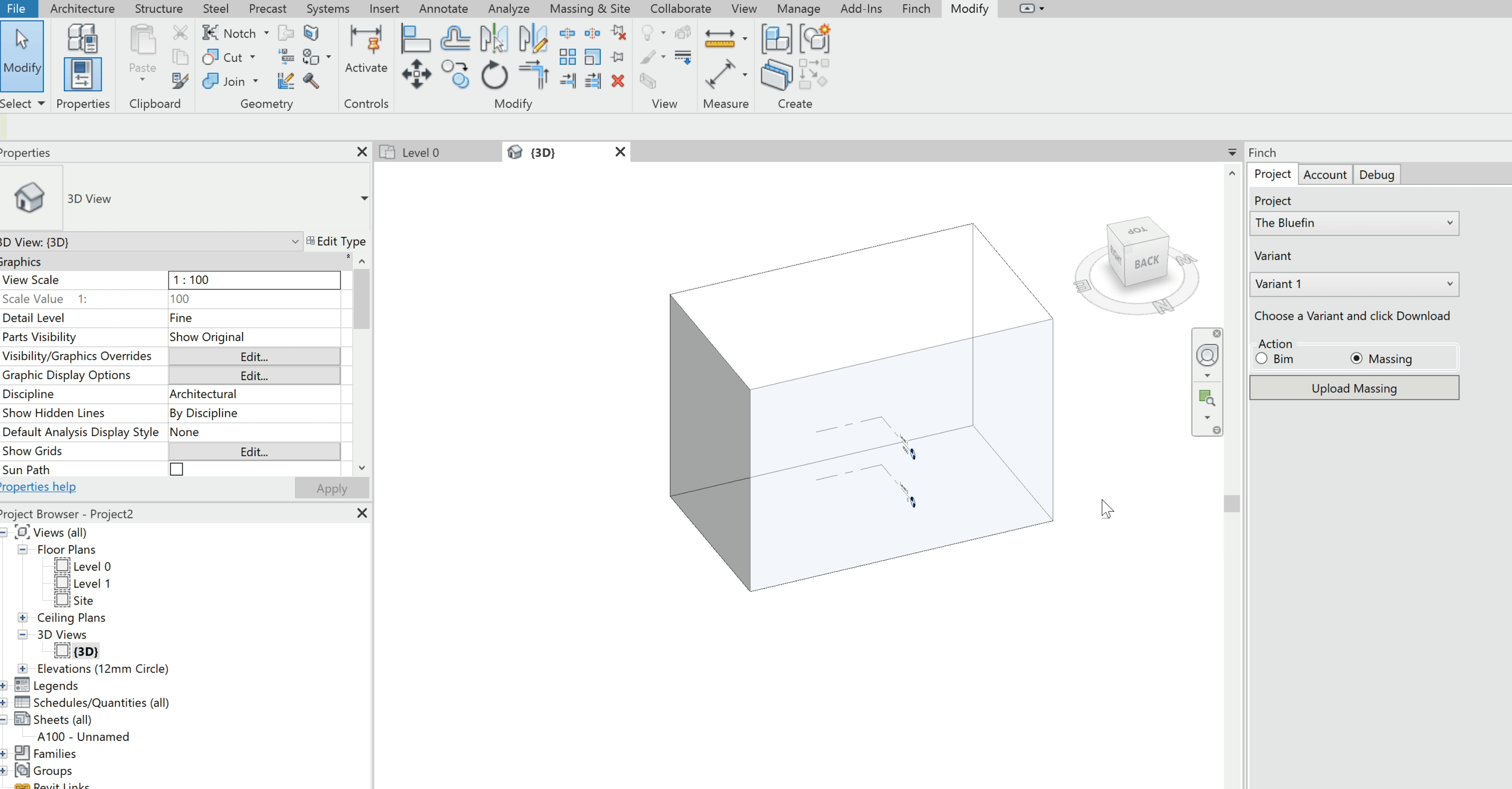
Task: Select the Move tool icon
Action: click(416, 75)
